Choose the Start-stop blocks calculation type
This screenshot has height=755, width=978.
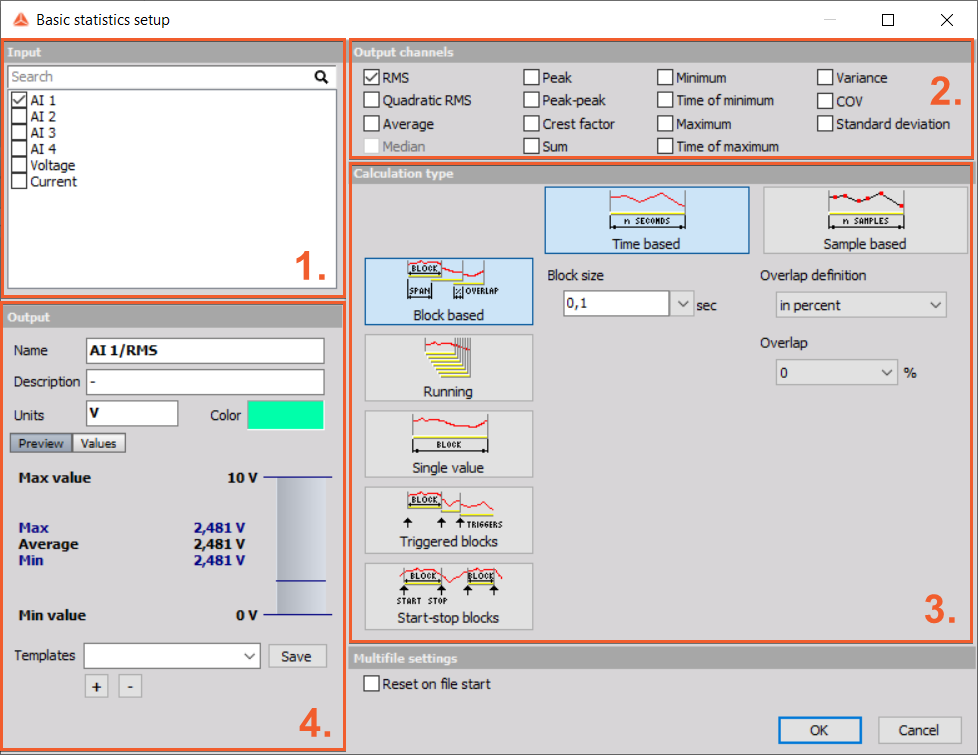[x=448, y=596]
